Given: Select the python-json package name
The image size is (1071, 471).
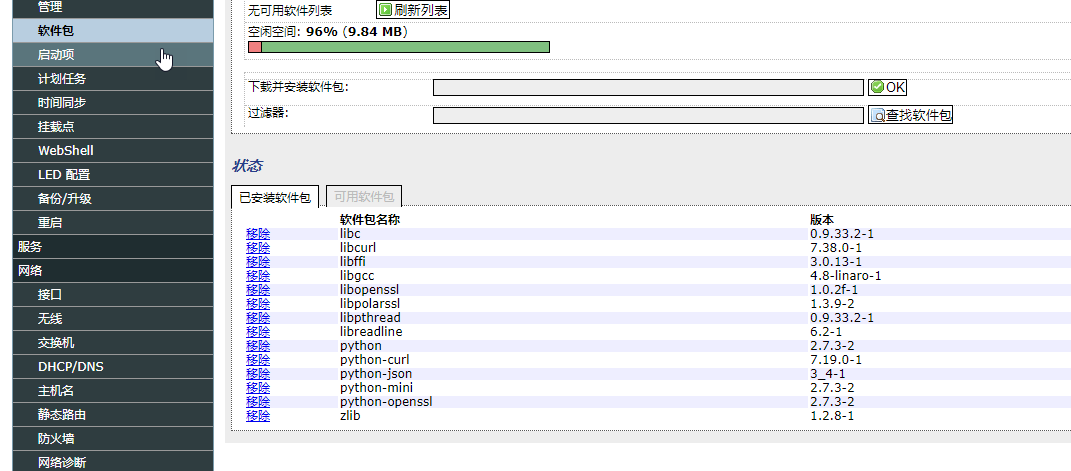Looking at the screenshot, I should 376,373.
